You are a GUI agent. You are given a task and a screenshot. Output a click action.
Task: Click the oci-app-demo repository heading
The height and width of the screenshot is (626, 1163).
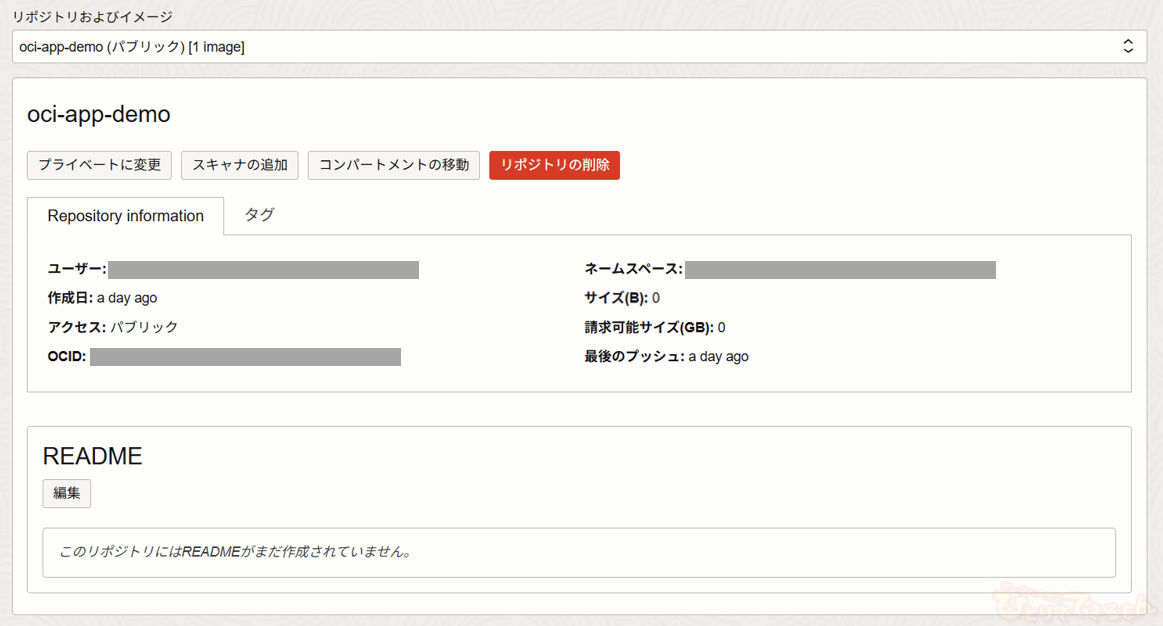[x=98, y=115]
